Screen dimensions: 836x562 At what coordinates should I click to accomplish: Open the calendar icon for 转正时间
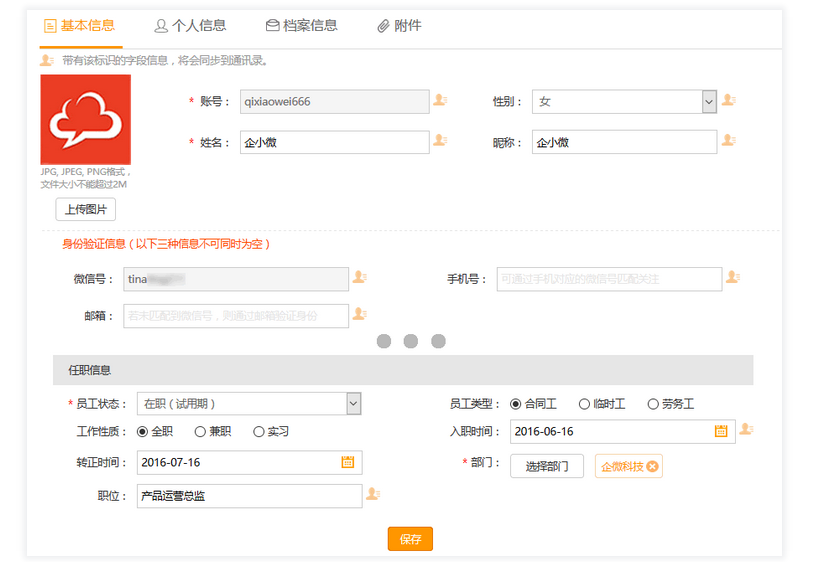(348, 462)
